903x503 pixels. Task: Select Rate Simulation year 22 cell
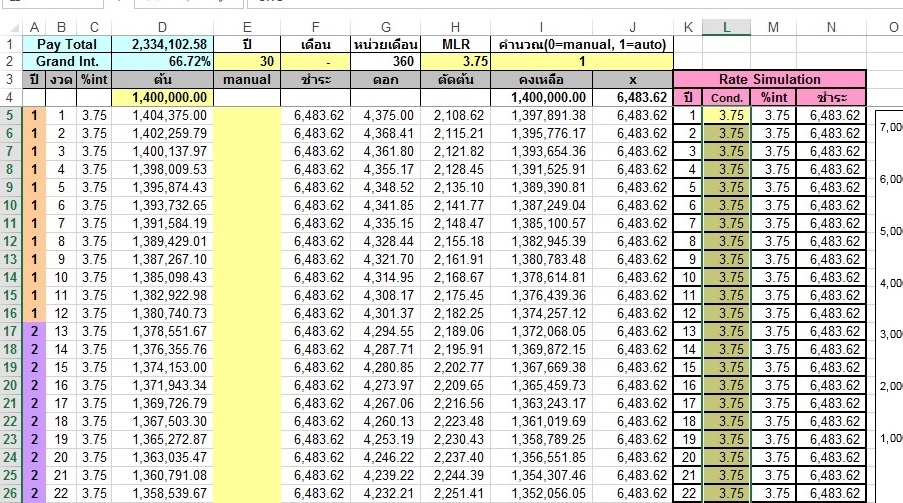click(688, 493)
